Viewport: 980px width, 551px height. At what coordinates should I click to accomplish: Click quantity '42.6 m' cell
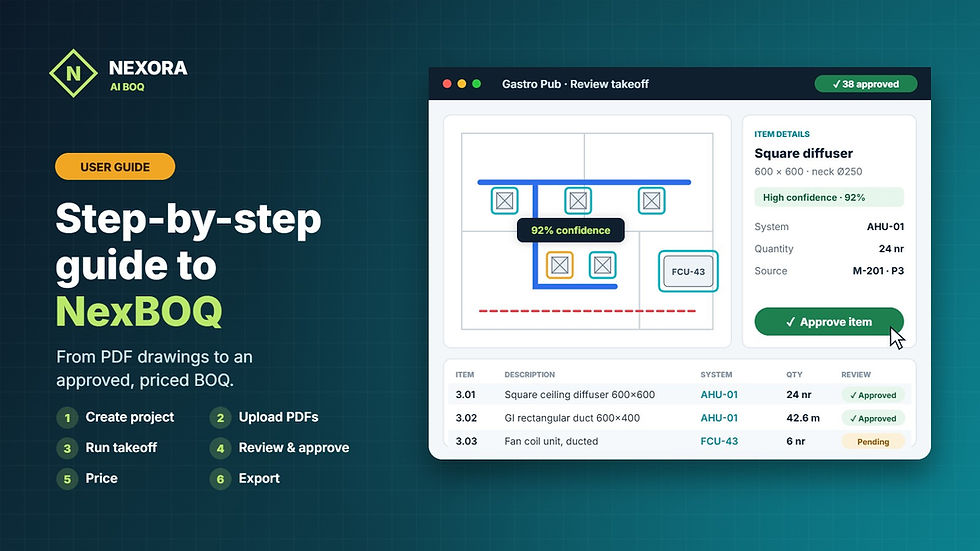point(803,417)
